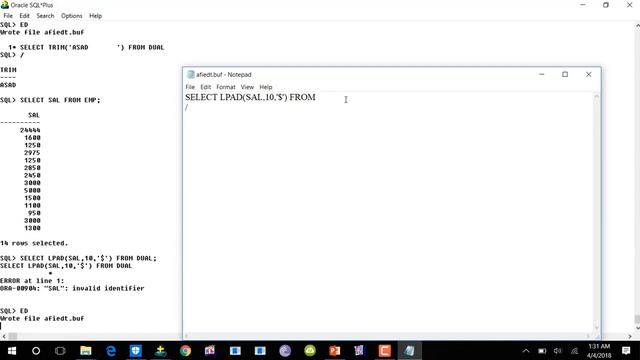Click the SQL*Plus horizontal scrollbar left arrow

[x=4, y=336]
